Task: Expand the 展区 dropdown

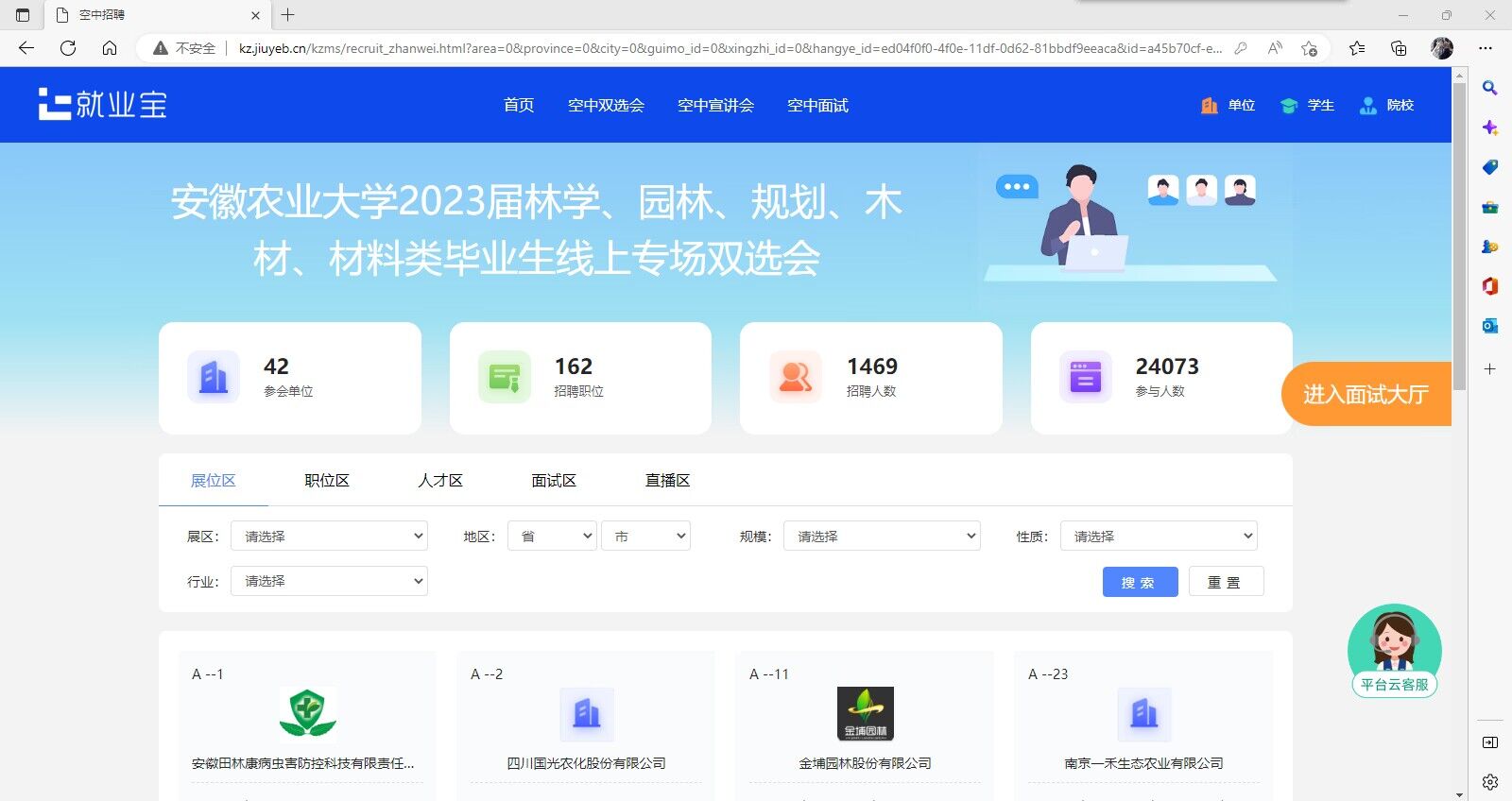Action: tap(329, 536)
